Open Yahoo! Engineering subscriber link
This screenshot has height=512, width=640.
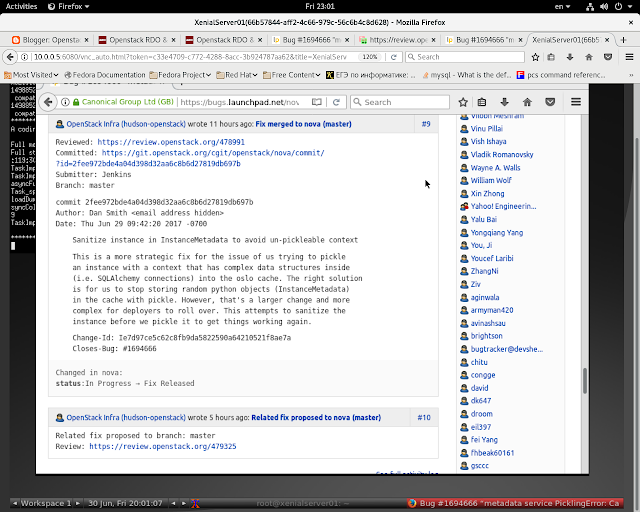click(x=503, y=207)
